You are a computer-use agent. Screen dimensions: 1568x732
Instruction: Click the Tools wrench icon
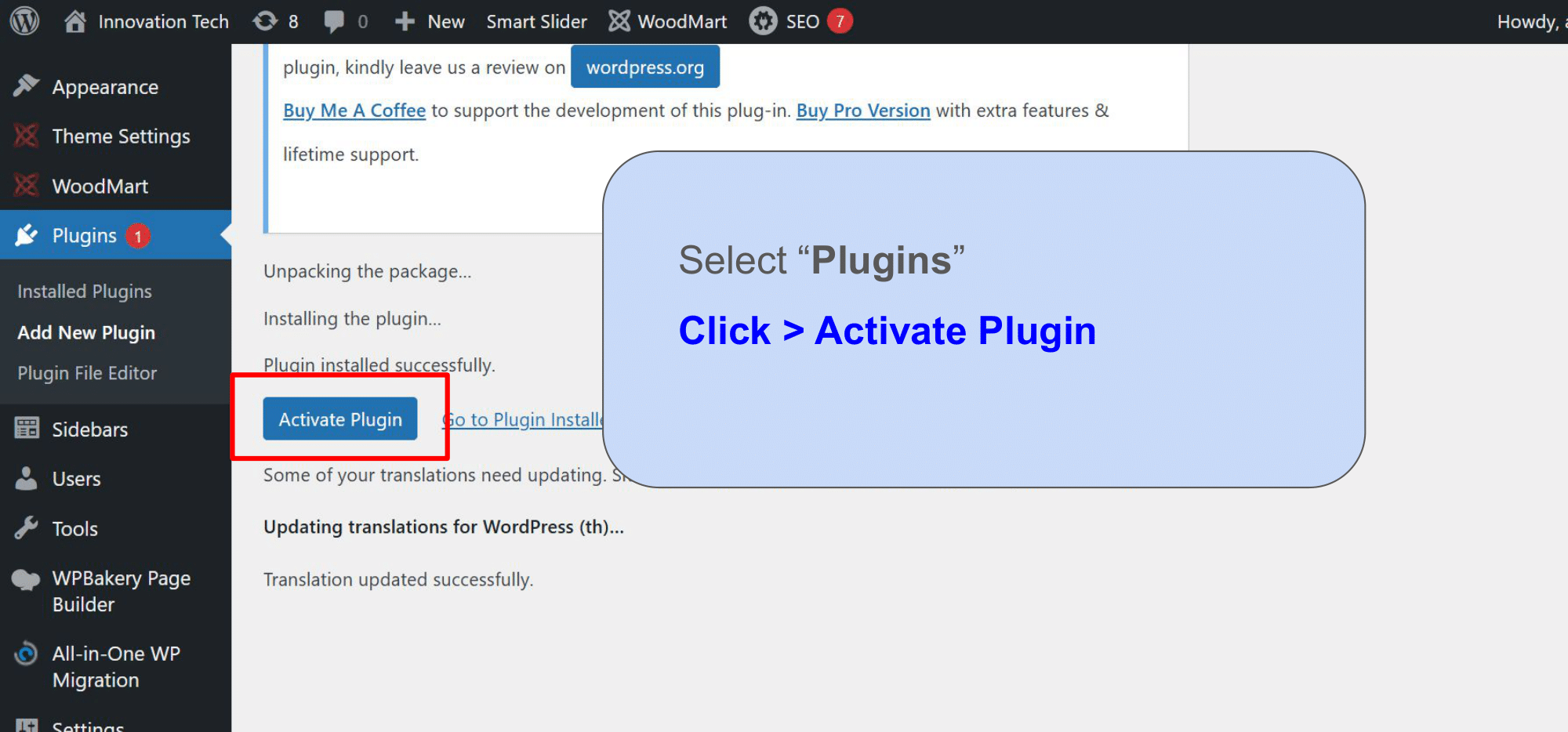point(26,528)
